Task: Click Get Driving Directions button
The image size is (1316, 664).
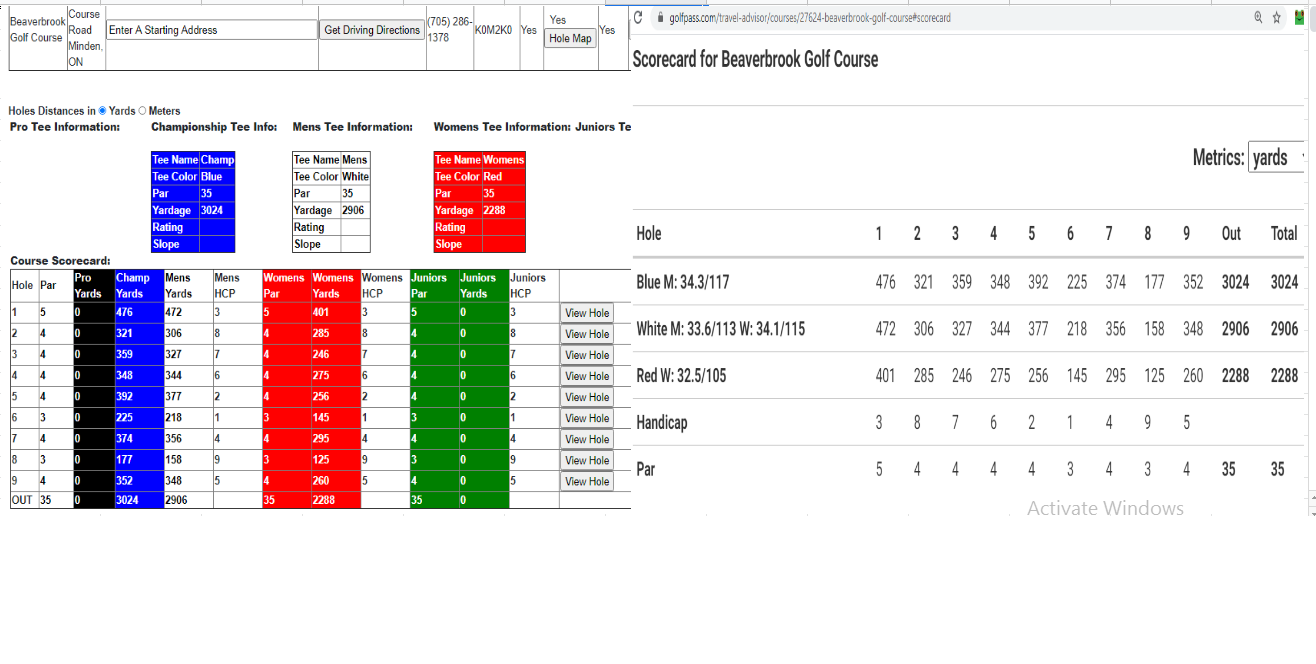Action: coord(372,30)
